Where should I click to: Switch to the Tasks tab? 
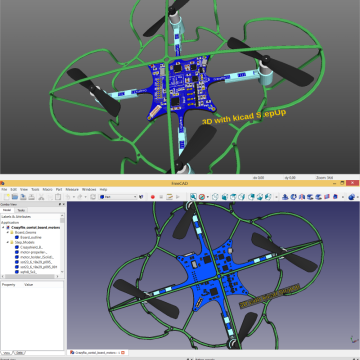[21, 210]
